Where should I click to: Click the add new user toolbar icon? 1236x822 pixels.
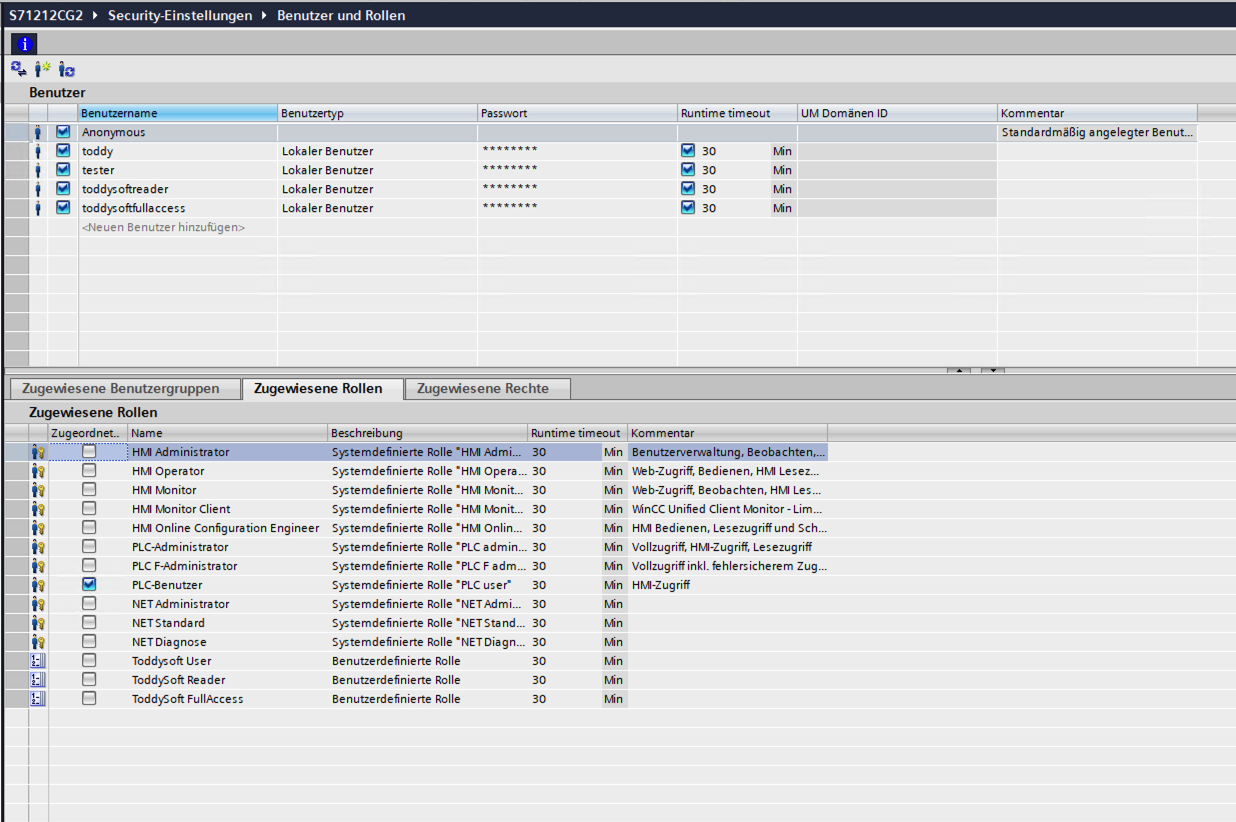(x=42, y=69)
